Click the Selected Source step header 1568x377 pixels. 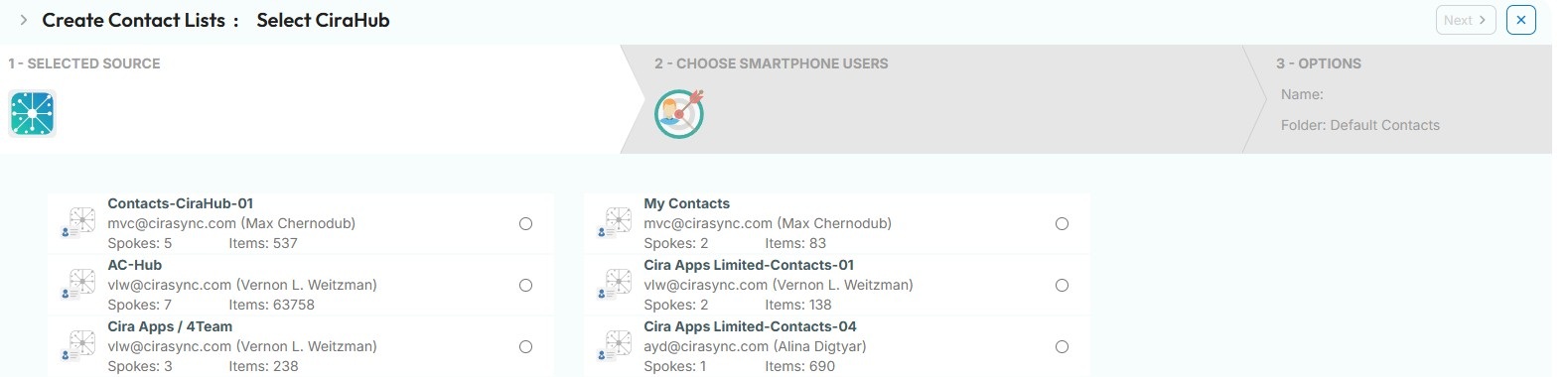tap(84, 63)
